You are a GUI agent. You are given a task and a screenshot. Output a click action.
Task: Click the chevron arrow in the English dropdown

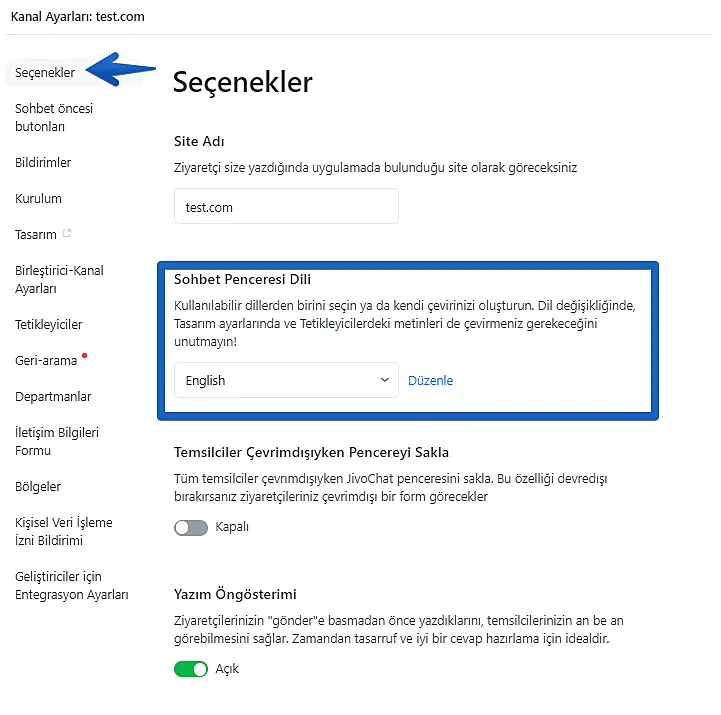pyautogui.click(x=385, y=380)
